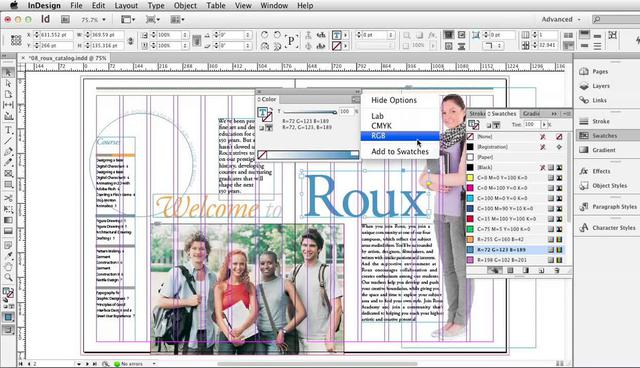Screen dimensions: 640x368
Task: Open the Window menu
Action: coord(274,6)
